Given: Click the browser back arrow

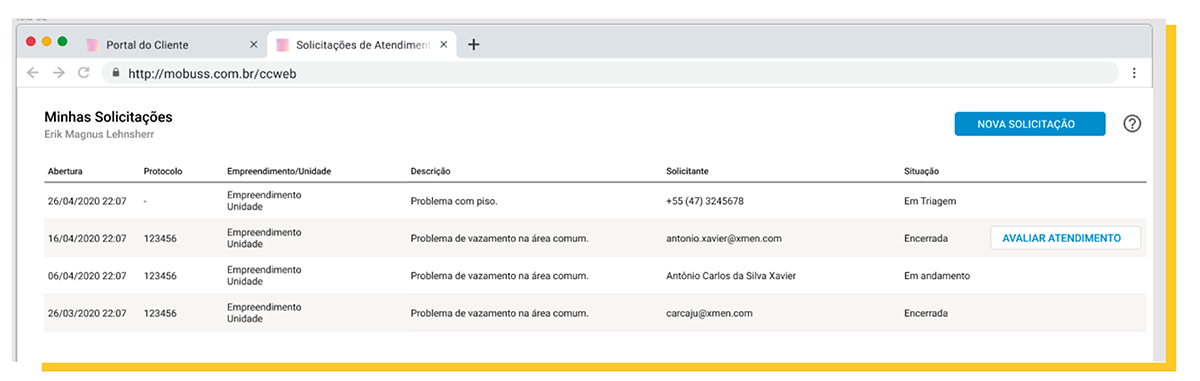Looking at the screenshot, I should point(33,73).
